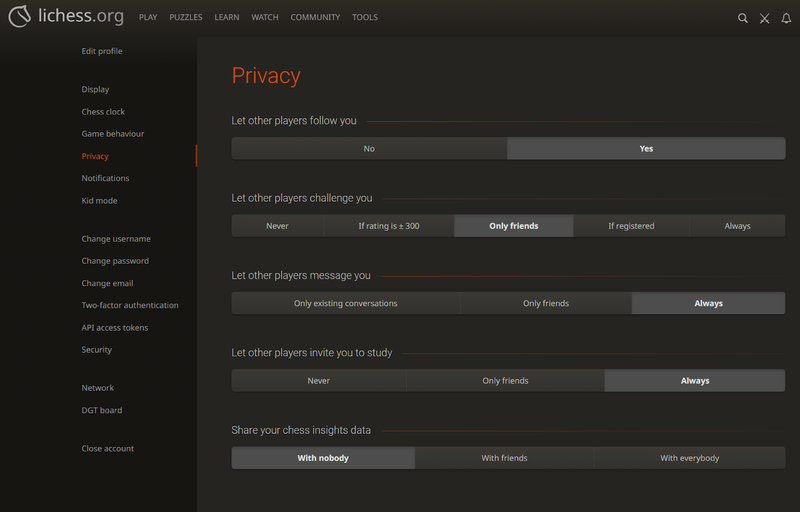Open Two-factor authentication settings
Image resolution: width=800 pixels, height=512 pixels.
[x=130, y=305]
